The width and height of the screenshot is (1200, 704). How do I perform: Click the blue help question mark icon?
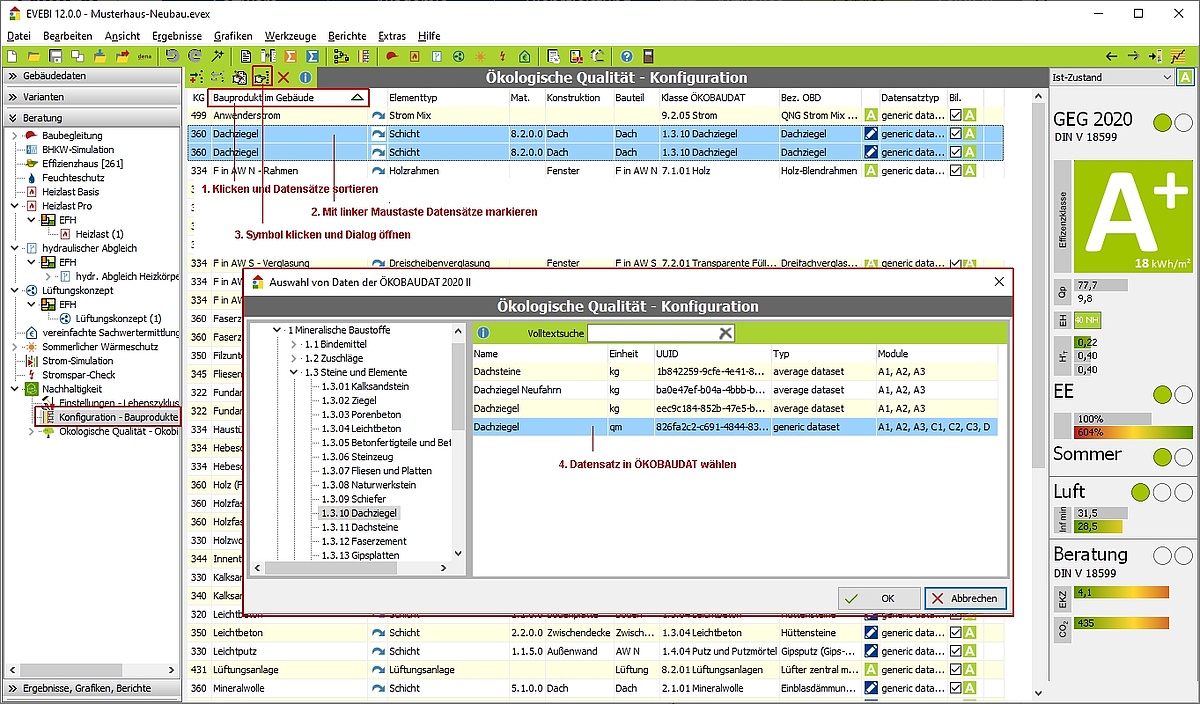626,56
